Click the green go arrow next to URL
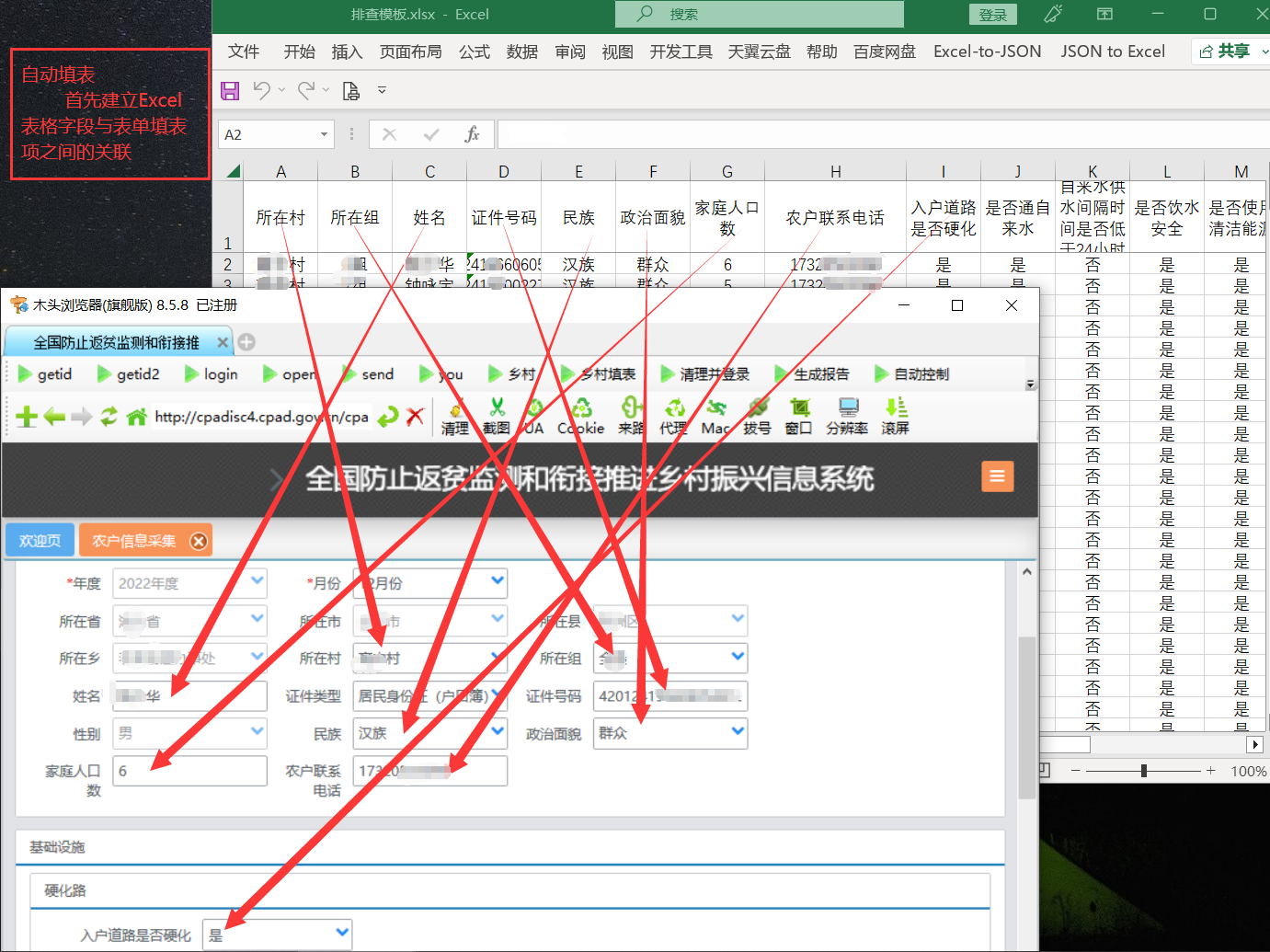The width and height of the screenshot is (1270, 952). (388, 417)
